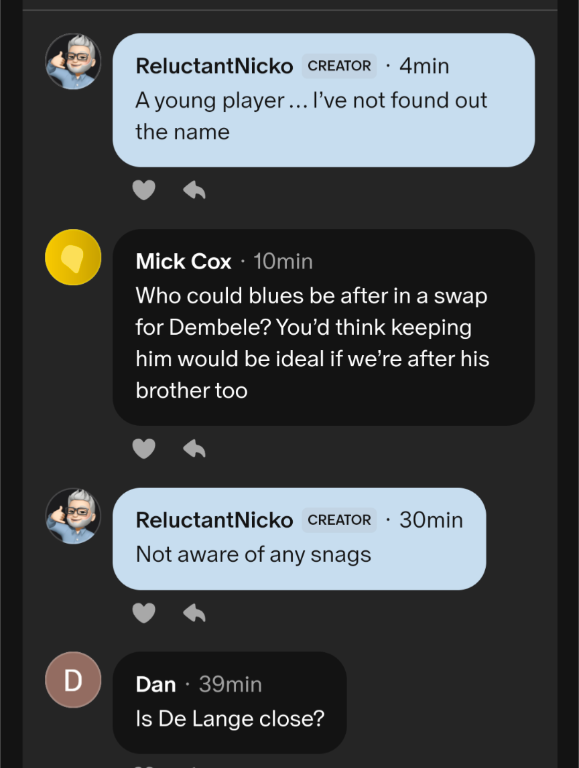This screenshot has width=579, height=768.
Task: View ReluctantNicko's avatar on 4min comment
Action: point(73,61)
